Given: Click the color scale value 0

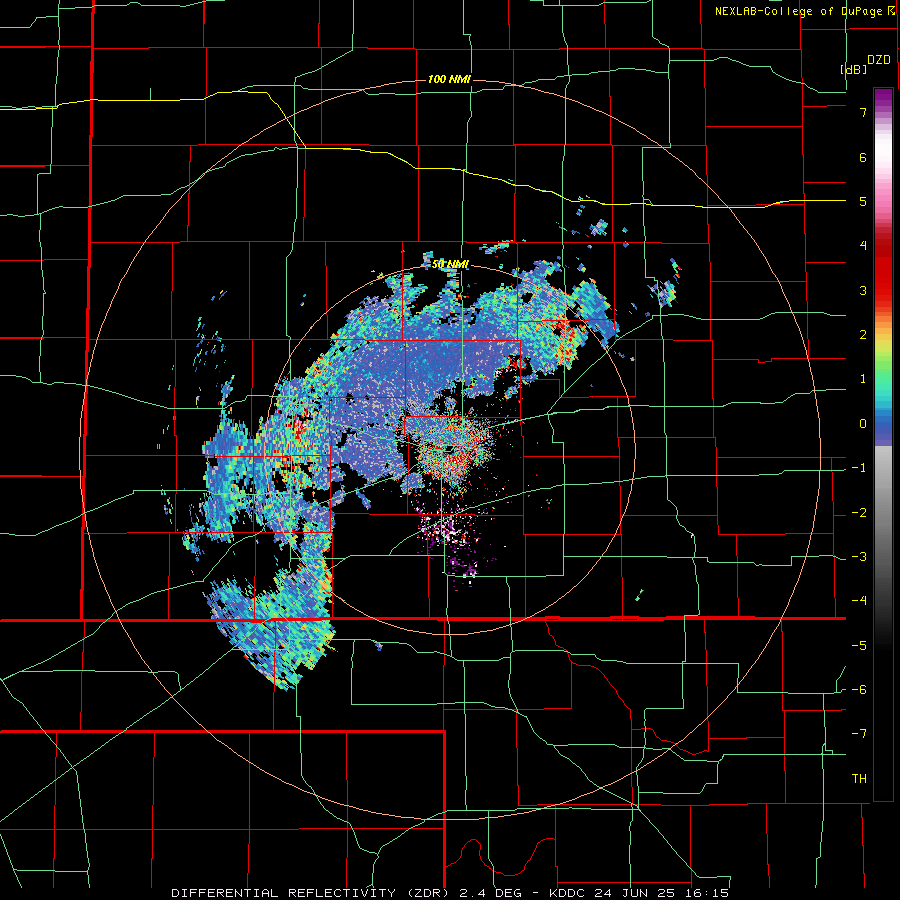Looking at the screenshot, I should tap(863, 424).
